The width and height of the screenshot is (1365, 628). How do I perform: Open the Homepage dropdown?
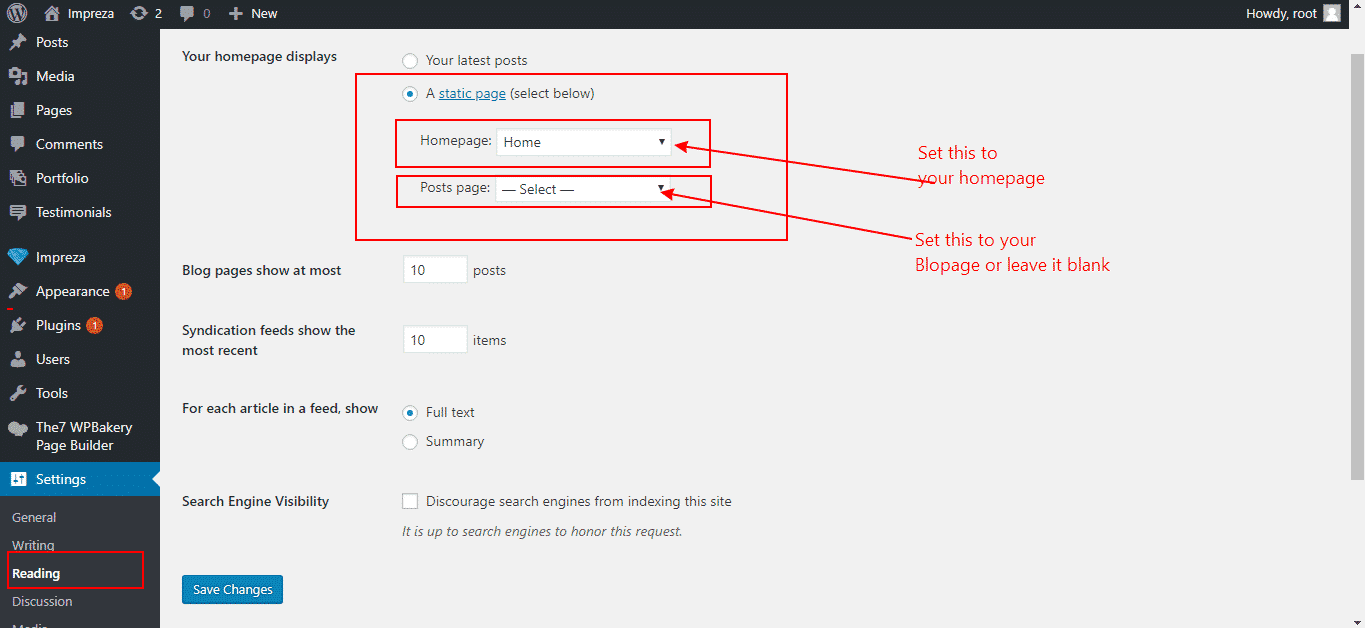point(584,142)
